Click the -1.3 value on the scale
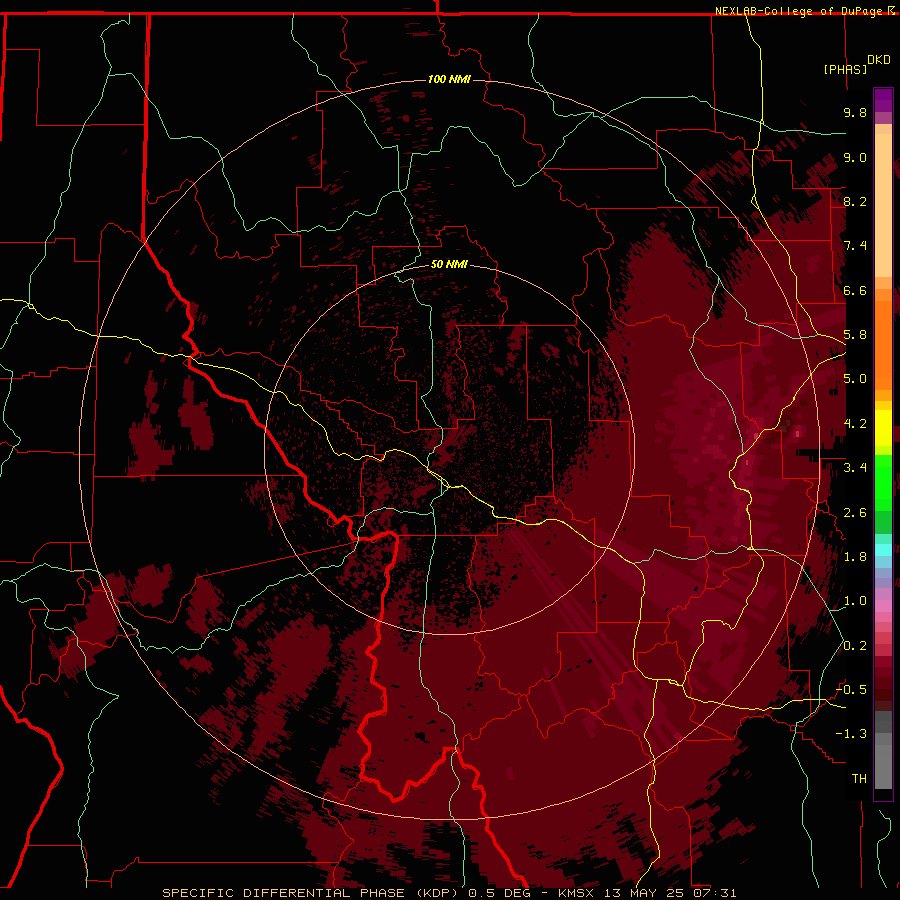 click(851, 734)
